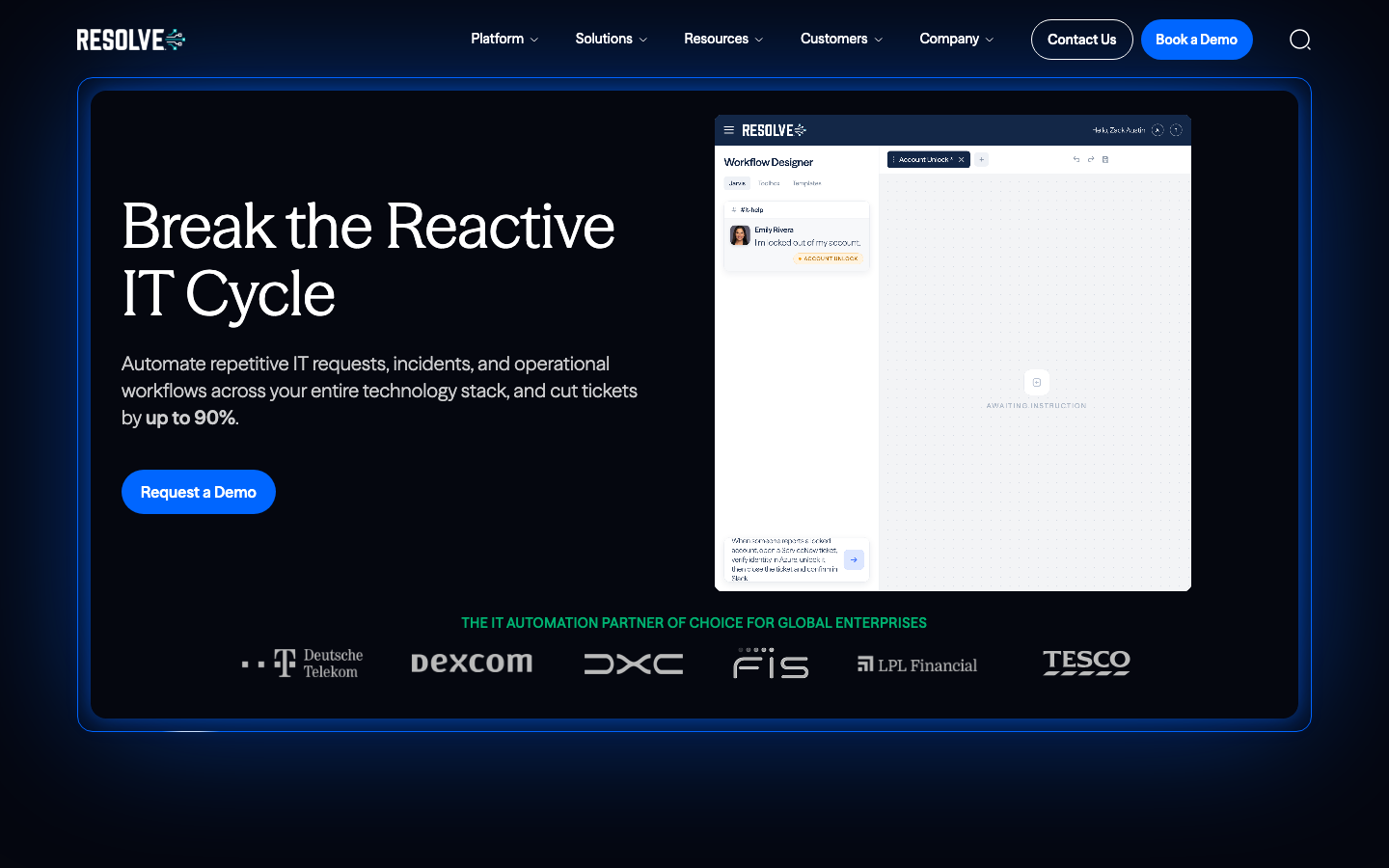Select the Jarvis tab in Workflow Designer
Screen dimensions: 1389x868
point(737,183)
